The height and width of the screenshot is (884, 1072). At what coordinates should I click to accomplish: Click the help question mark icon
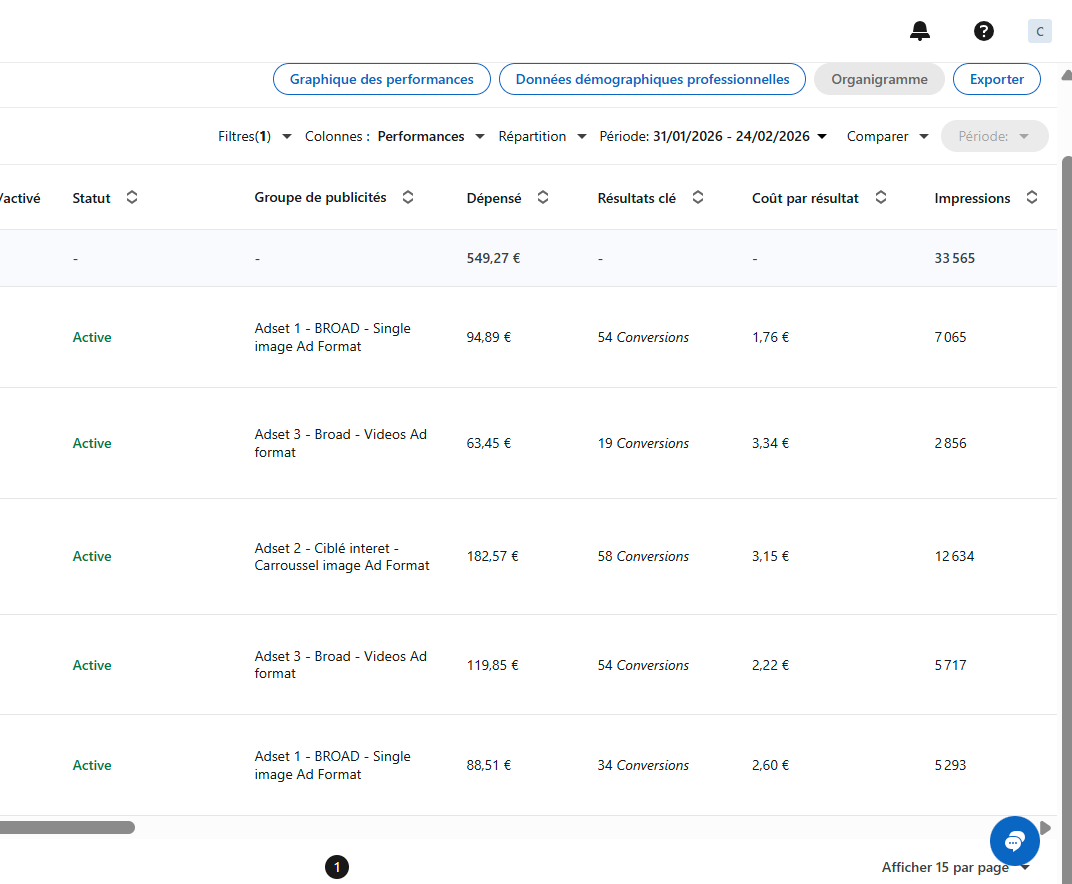pos(984,31)
